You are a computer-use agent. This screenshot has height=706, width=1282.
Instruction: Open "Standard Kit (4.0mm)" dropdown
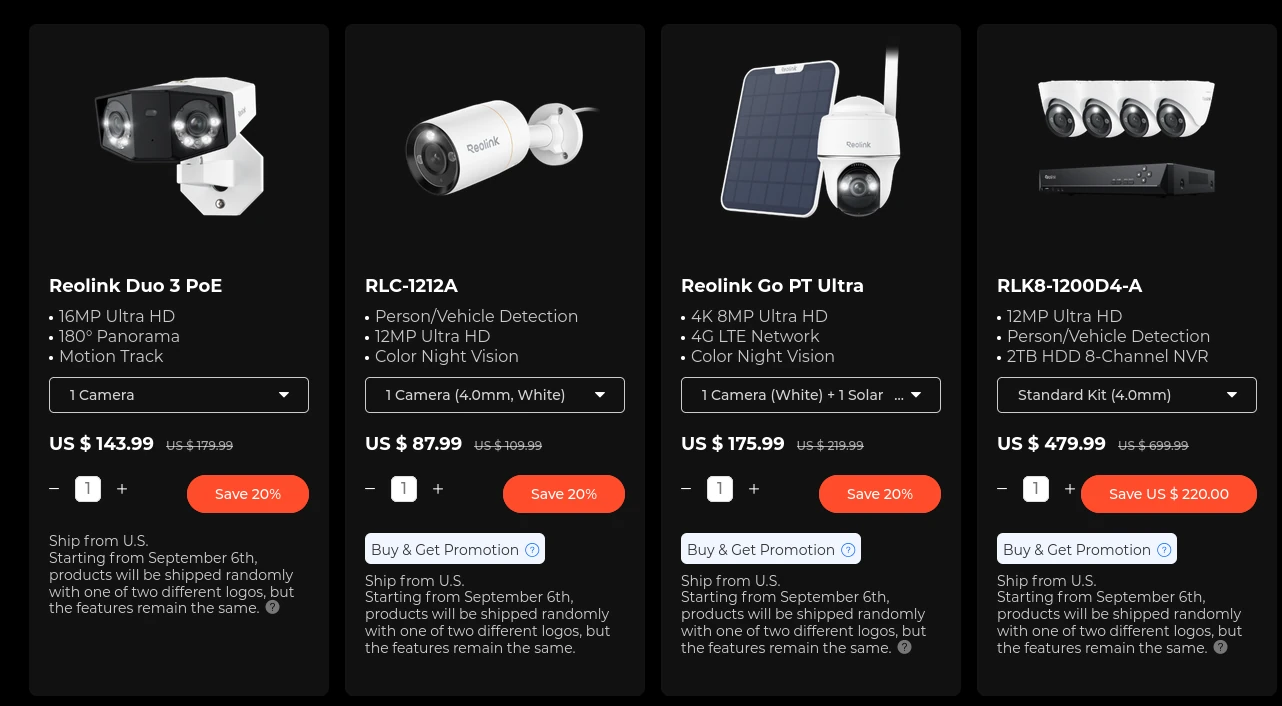pyautogui.click(x=1127, y=395)
